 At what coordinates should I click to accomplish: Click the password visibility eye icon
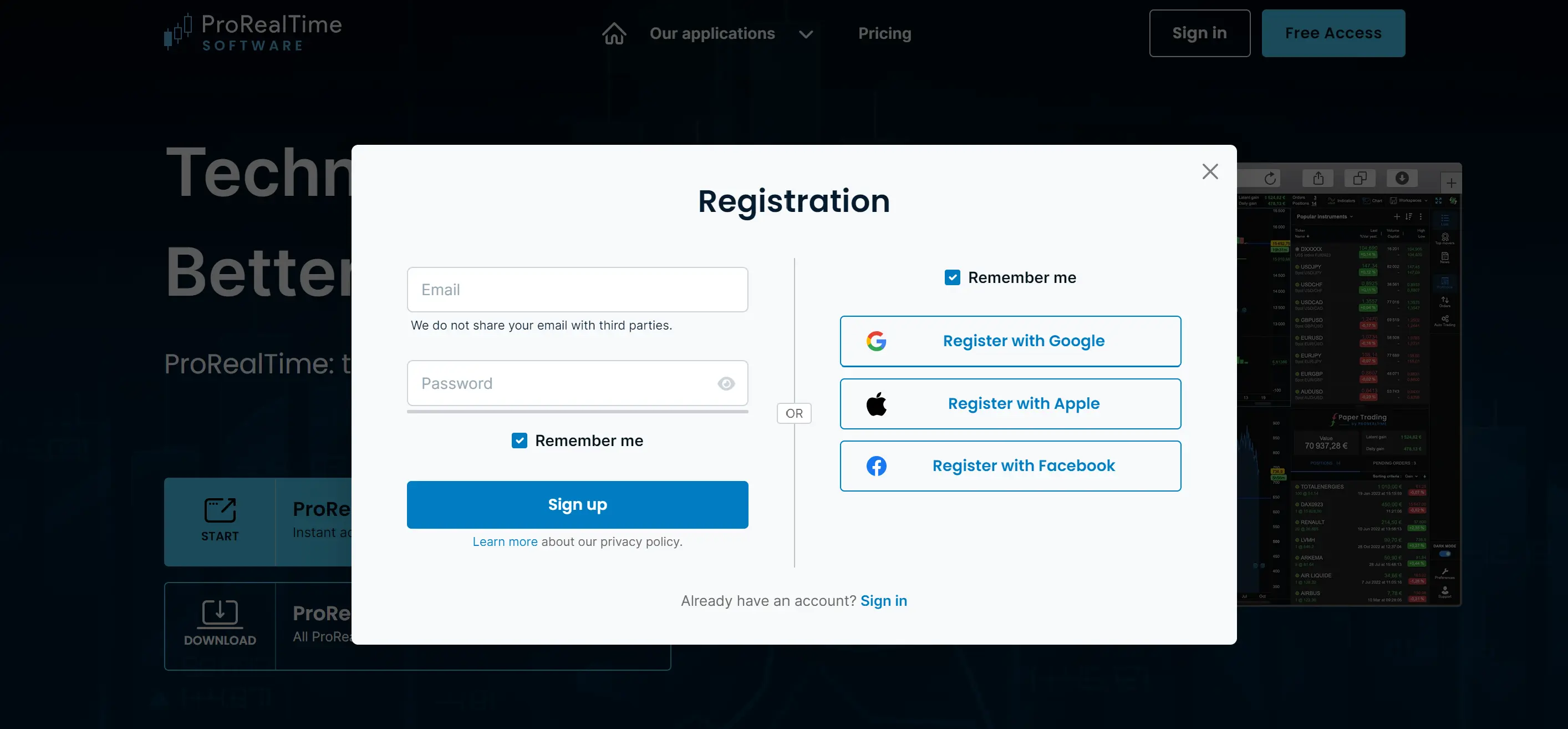coord(727,383)
